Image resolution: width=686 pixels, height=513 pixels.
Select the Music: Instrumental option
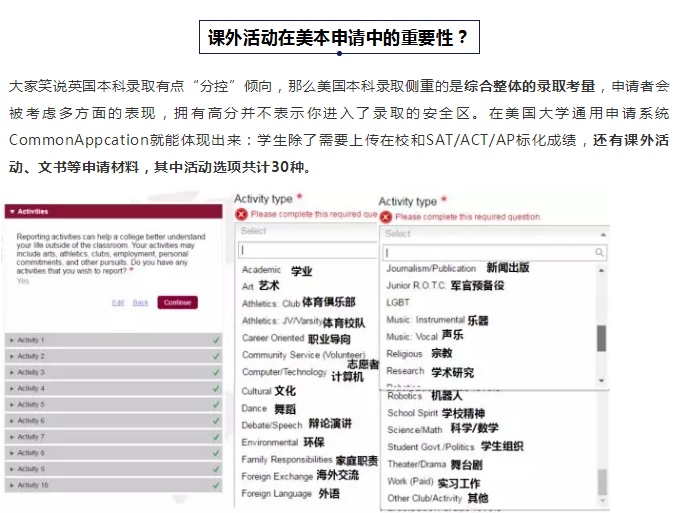tap(426, 320)
